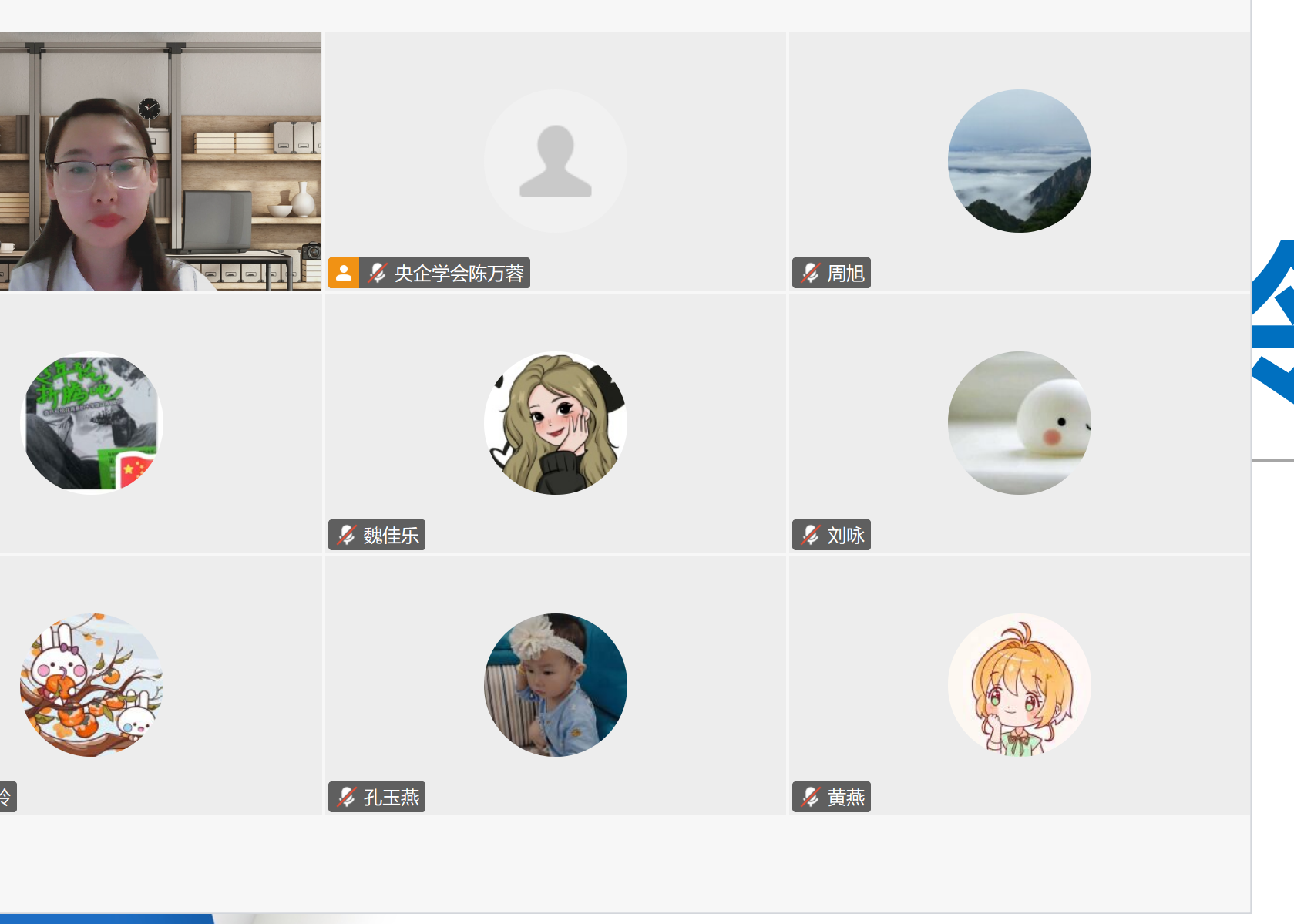Screen dimensions: 1294x924
Task: Select 周旭's mountain cloud avatar
Action: tap(1020, 161)
